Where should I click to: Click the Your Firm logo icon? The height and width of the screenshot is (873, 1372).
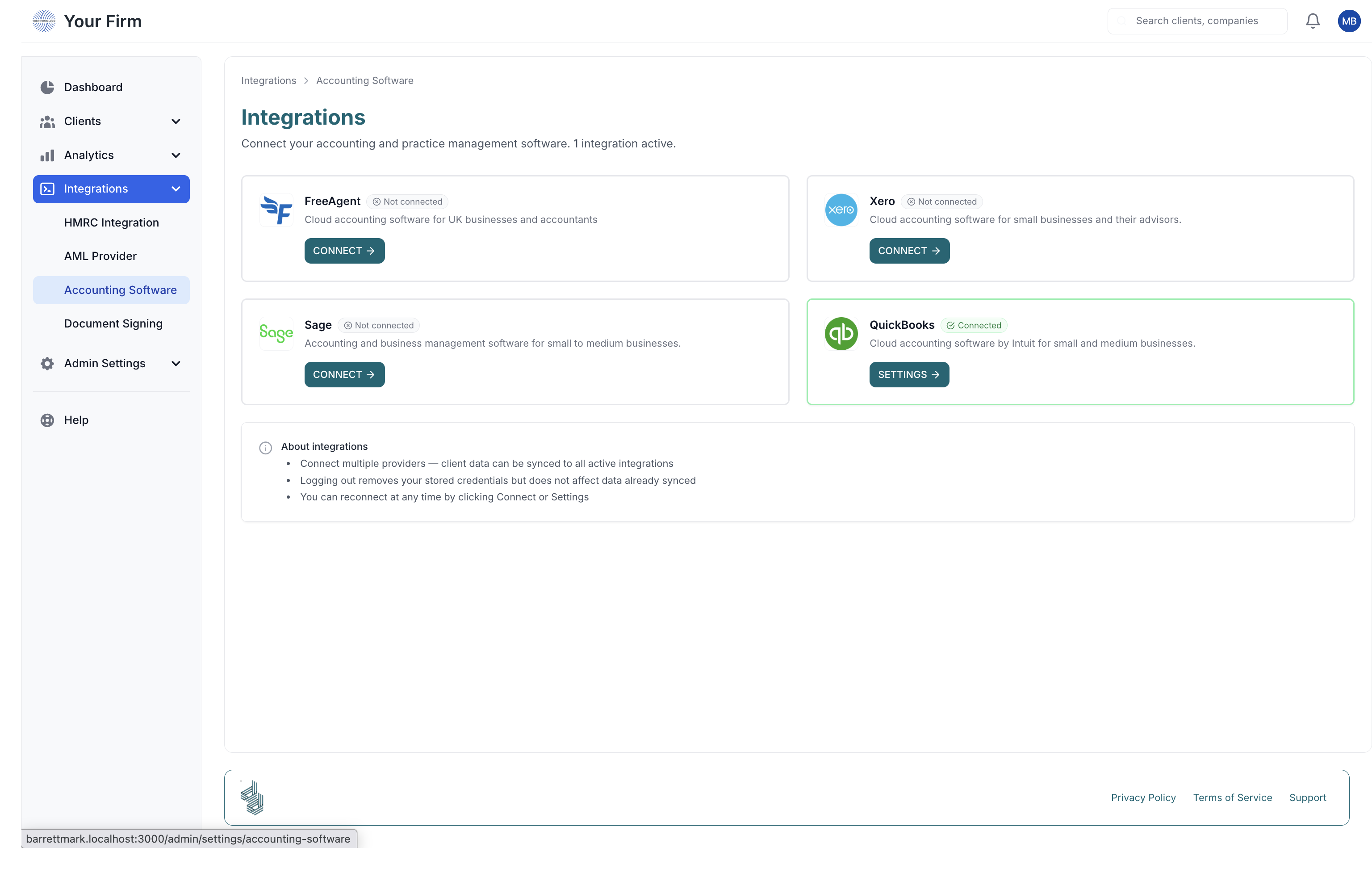(x=44, y=21)
